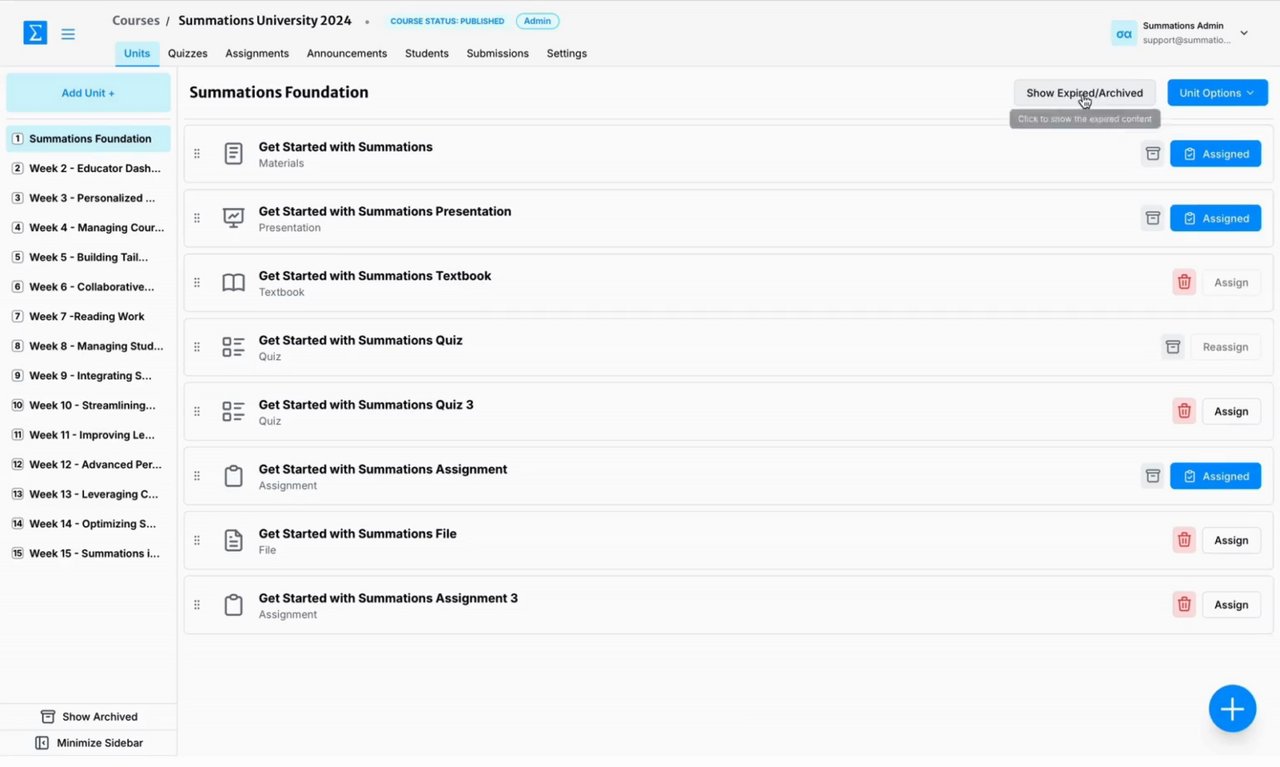Archive Get Started with Summations materials item
The image size is (1280, 767).
coord(1153,154)
